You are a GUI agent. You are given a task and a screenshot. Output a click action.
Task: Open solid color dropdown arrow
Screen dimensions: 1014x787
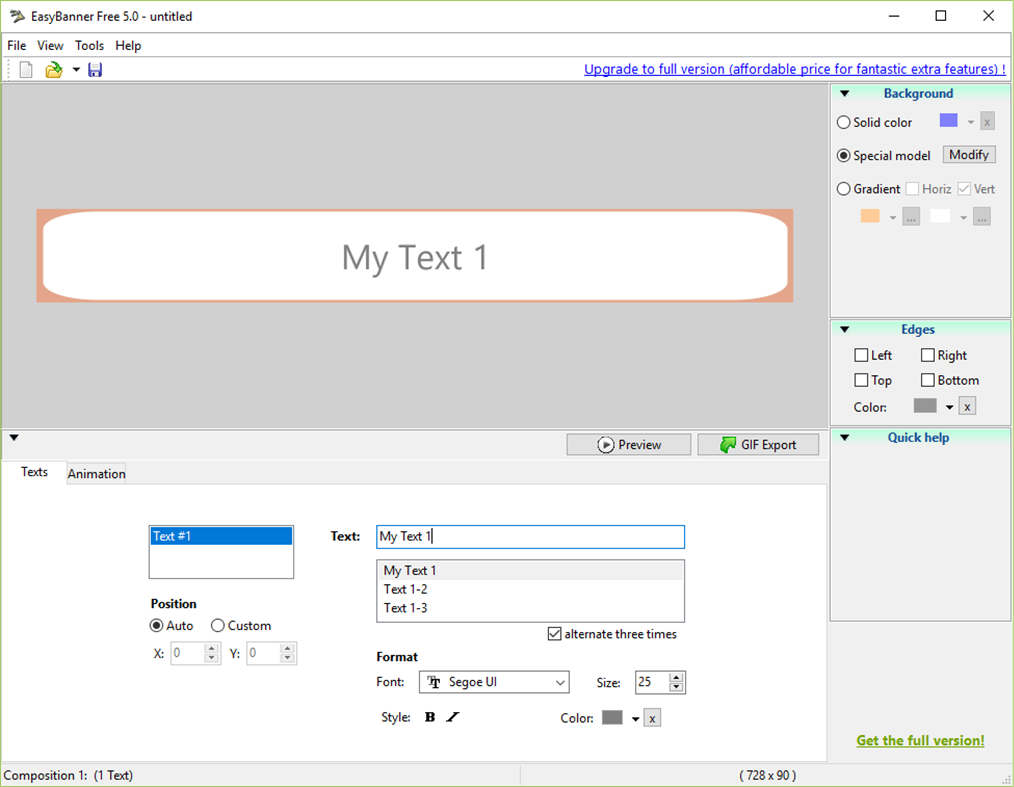click(971, 122)
